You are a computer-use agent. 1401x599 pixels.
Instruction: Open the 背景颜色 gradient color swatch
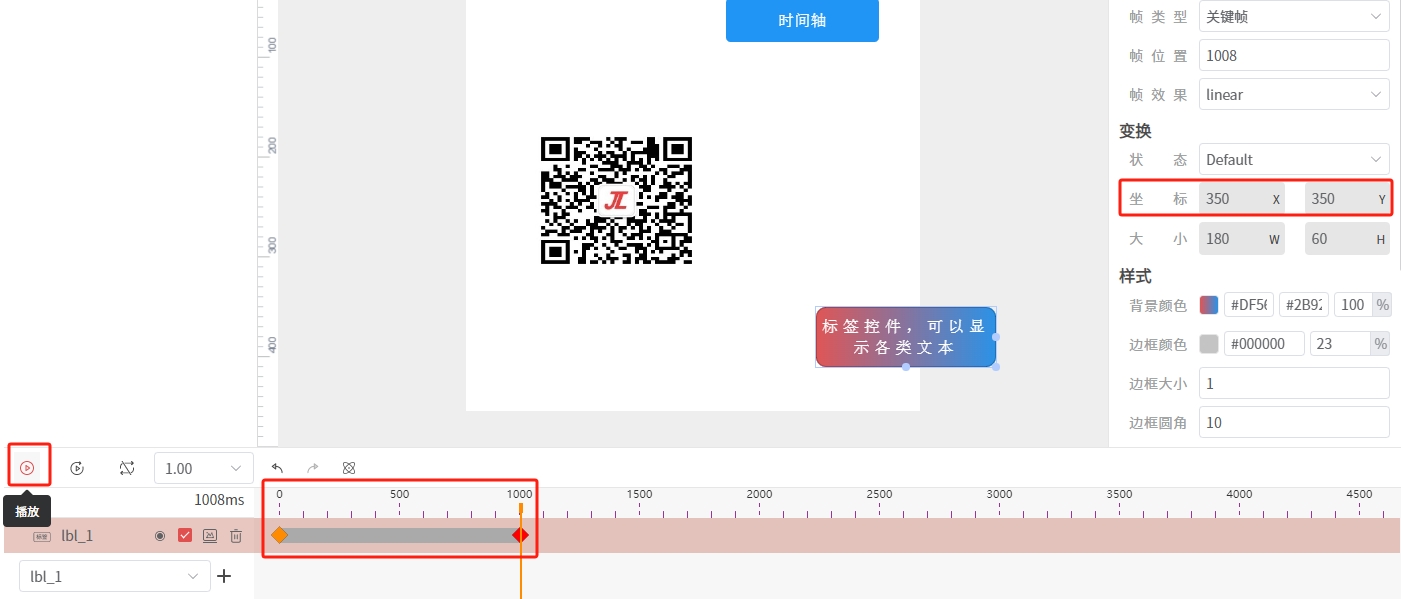click(1209, 305)
